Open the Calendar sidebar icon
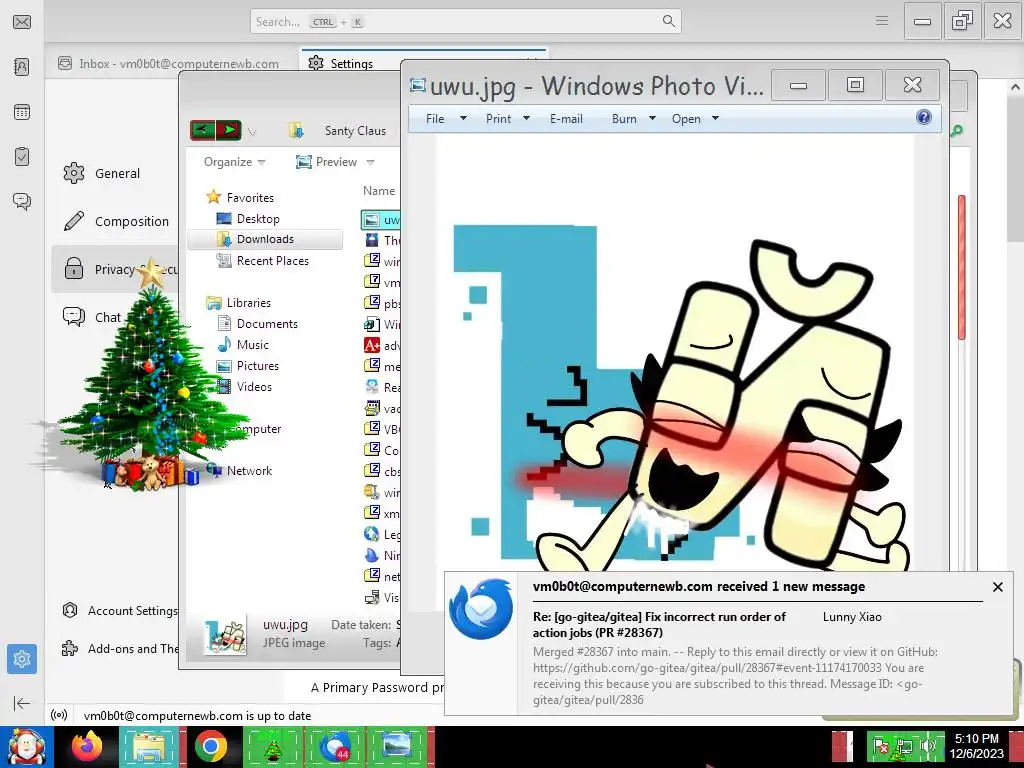This screenshot has width=1024, height=768. tap(22, 112)
